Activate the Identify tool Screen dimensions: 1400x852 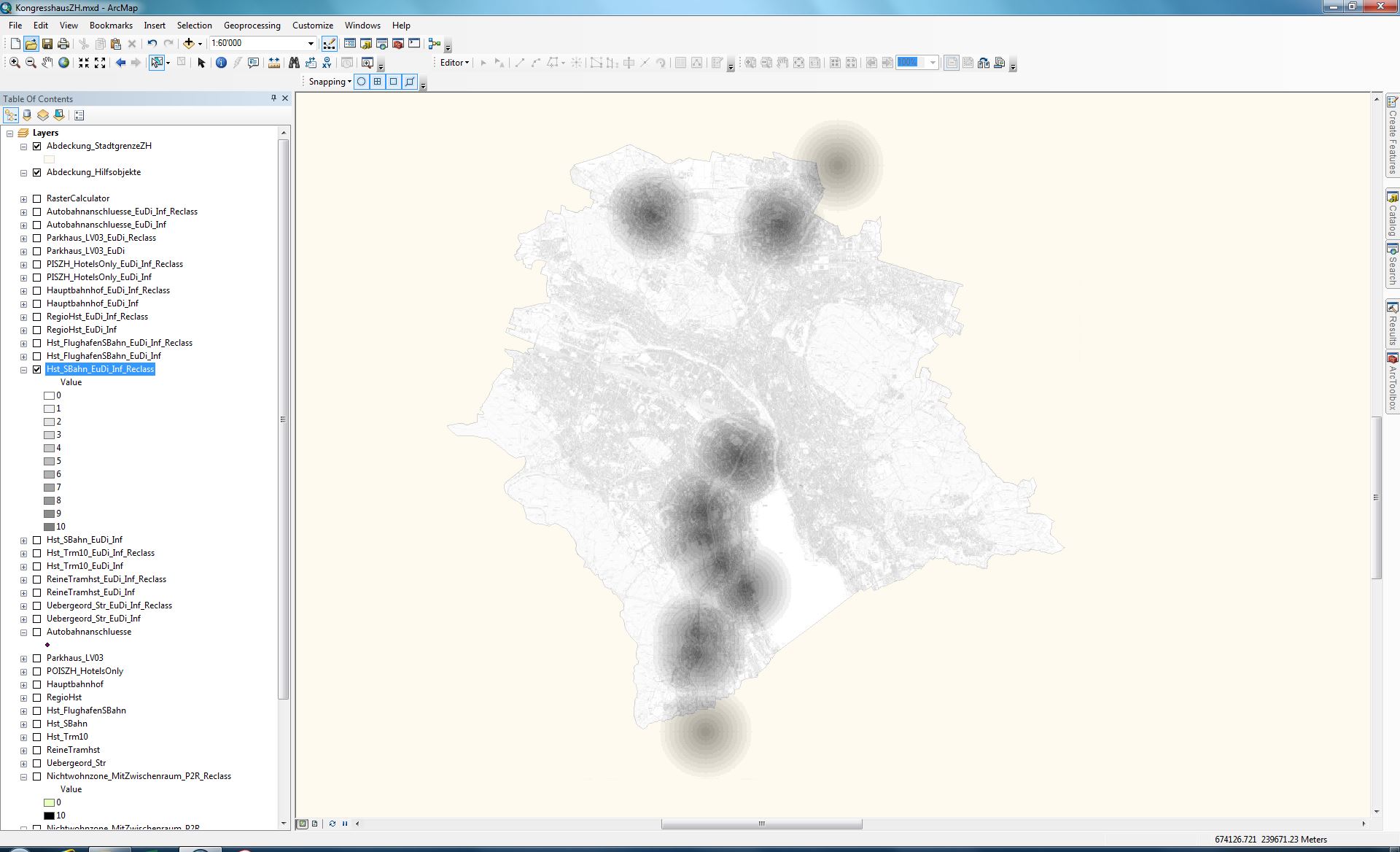coord(221,63)
